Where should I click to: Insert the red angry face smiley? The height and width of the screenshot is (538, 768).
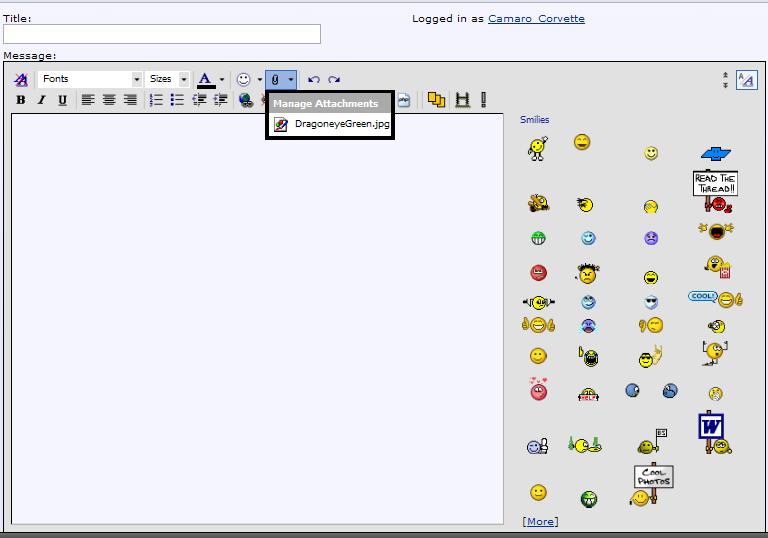tap(538, 272)
